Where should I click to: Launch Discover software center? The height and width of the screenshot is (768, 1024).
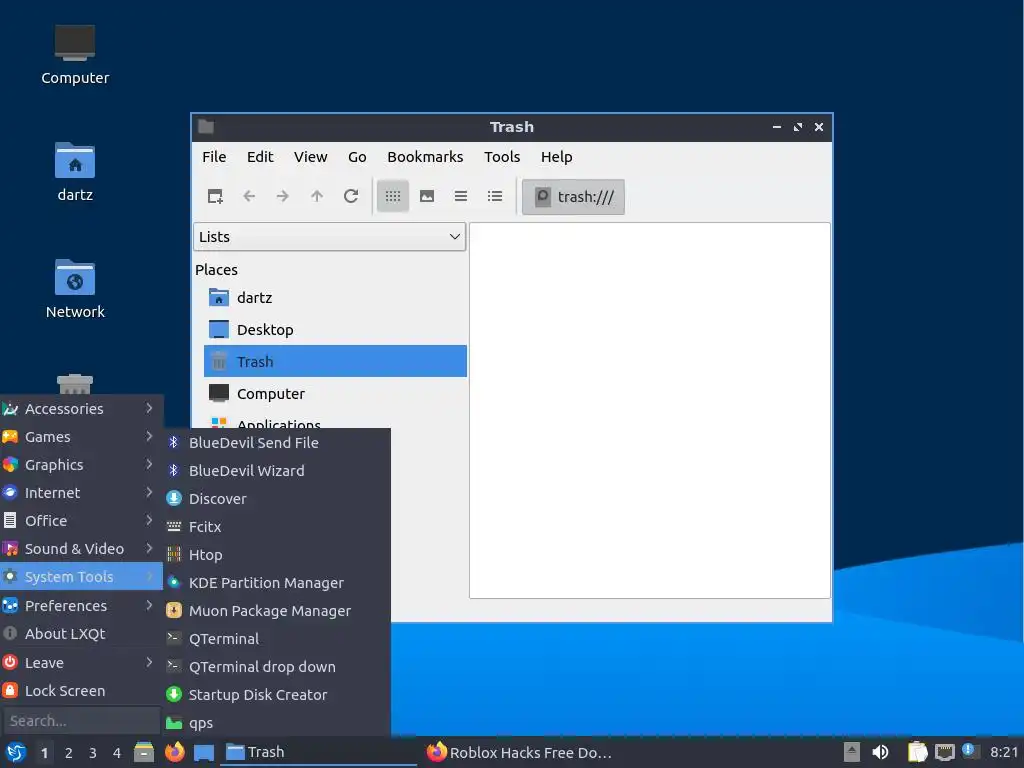click(x=277, y=499)
